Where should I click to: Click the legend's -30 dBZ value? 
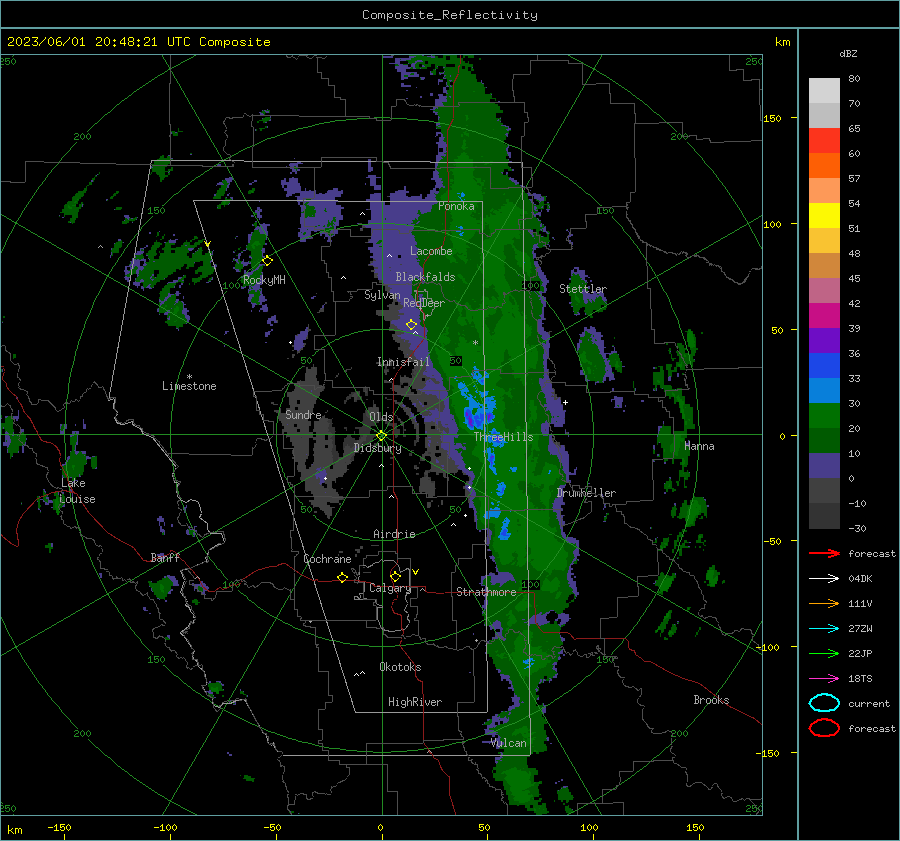click(x=857, y=528)
